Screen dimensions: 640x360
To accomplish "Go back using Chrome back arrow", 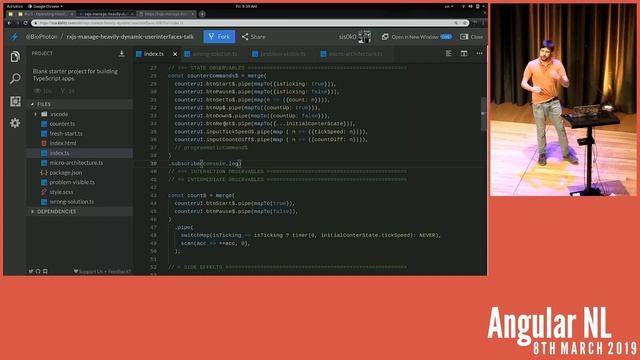I will (x=9, y=23).
